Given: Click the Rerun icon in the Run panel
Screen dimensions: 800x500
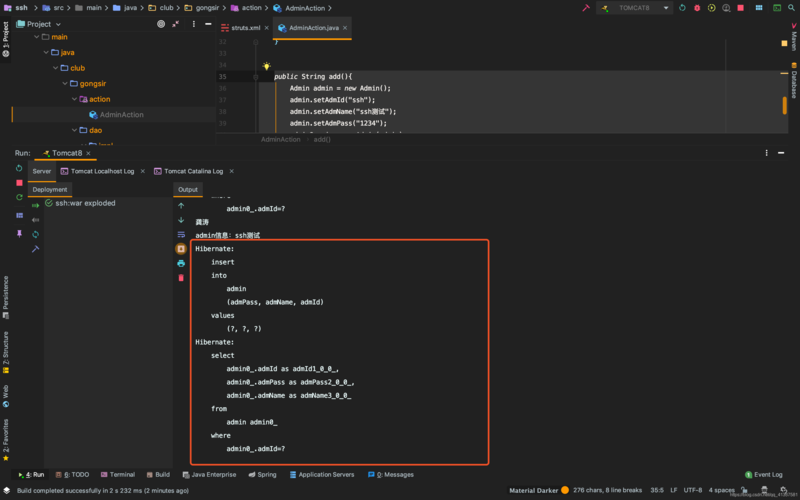Looking at the screenshot, I should point(19,168).
